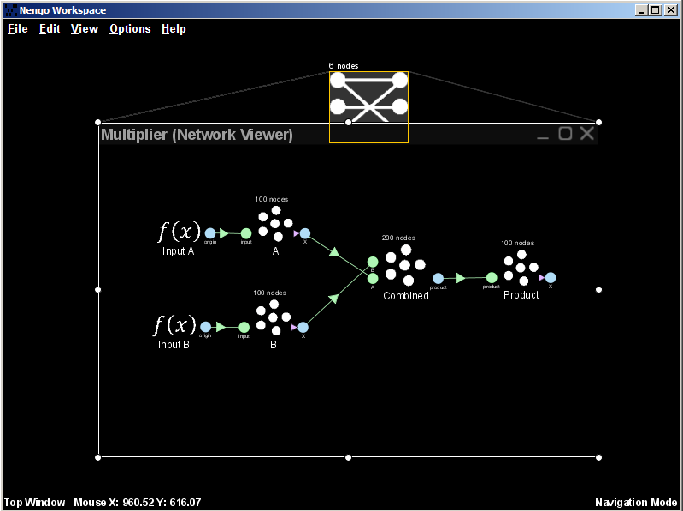Click the origin circle of Input A
The image size is (683, 511).
[210, 233]
